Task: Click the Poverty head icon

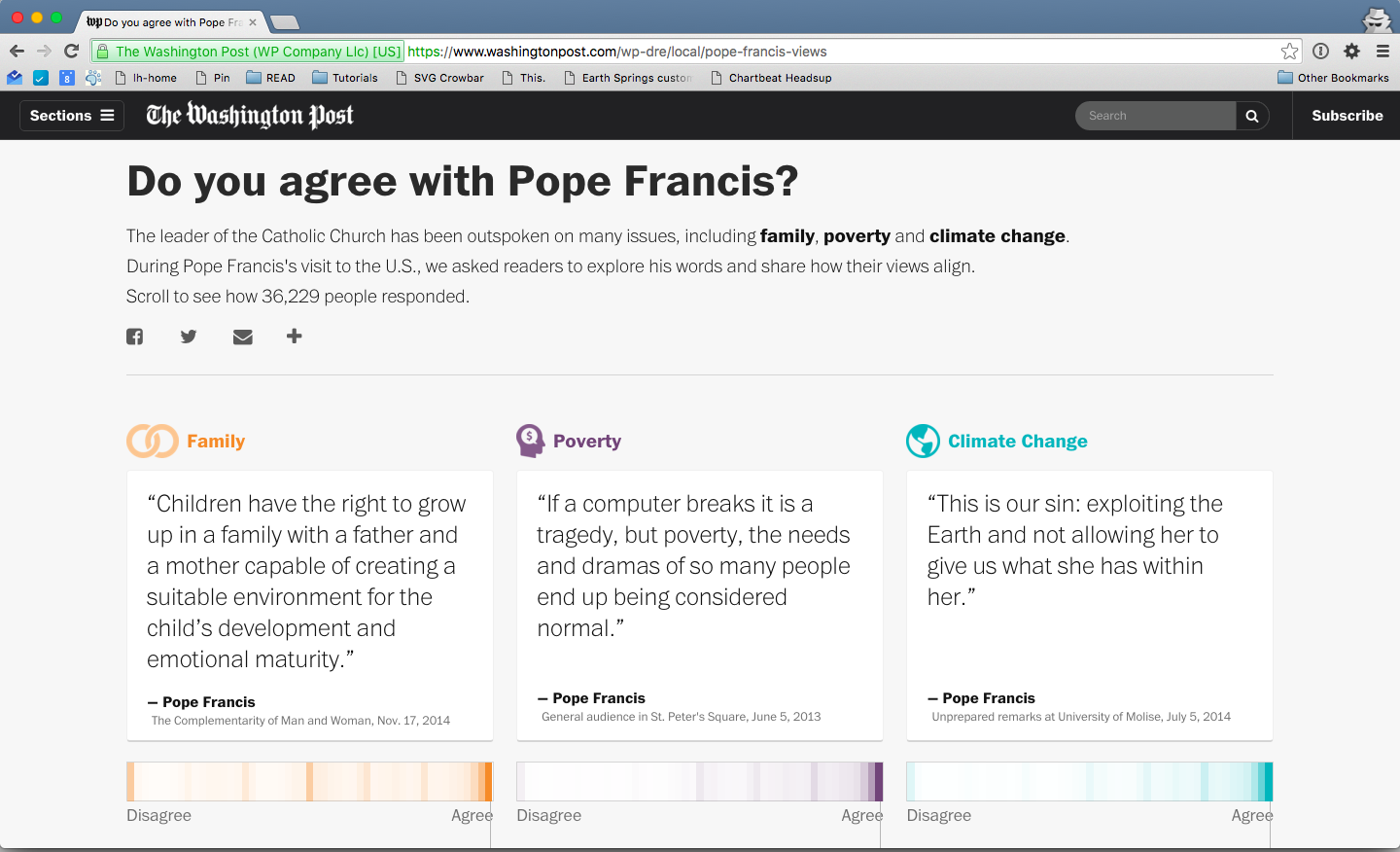Action: click(x=530, y=441)
